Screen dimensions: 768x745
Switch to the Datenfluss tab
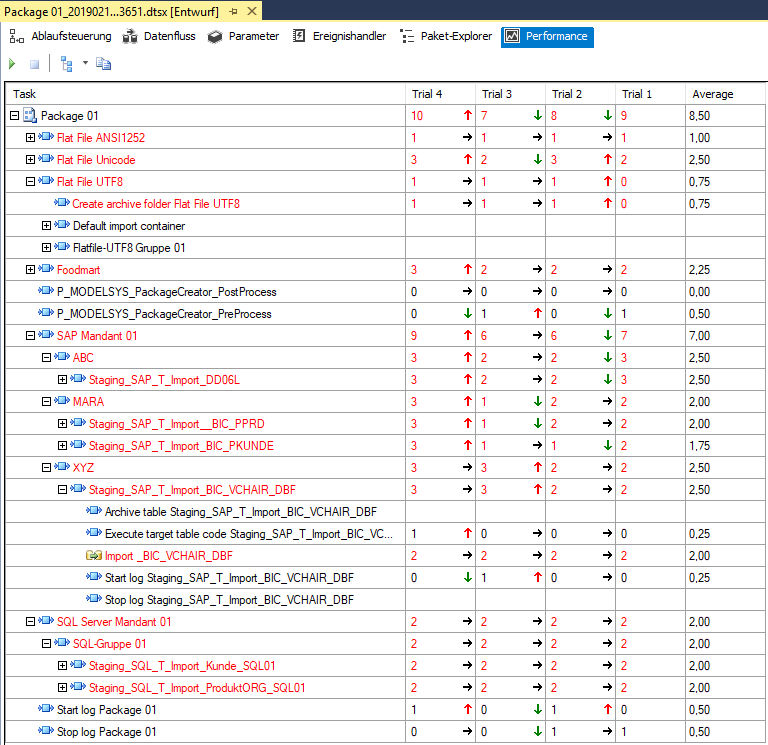tap(158, 36)
